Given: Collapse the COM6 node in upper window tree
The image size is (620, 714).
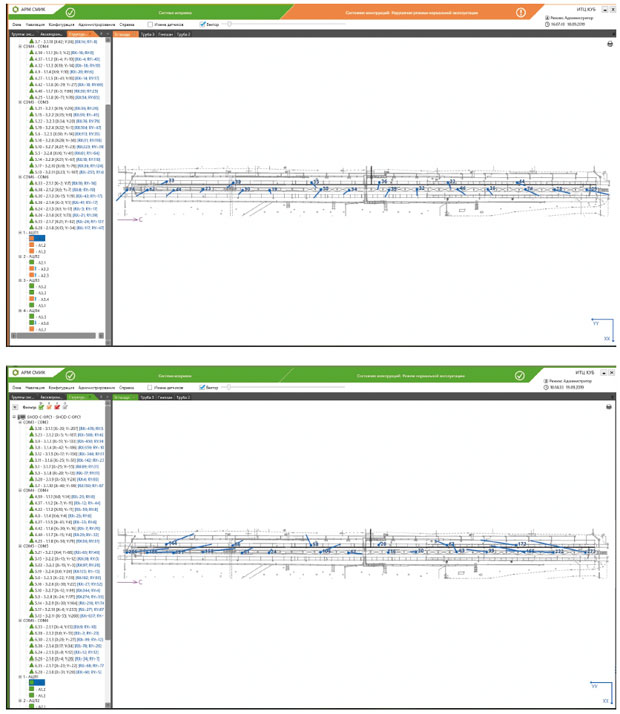Looking at the screenshot, I should (20, 177).
